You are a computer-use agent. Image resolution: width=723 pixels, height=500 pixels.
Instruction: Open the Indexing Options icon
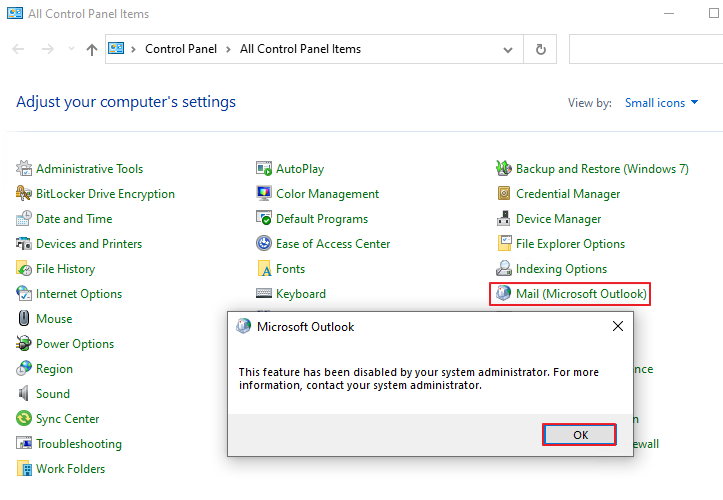pos(504,268)
